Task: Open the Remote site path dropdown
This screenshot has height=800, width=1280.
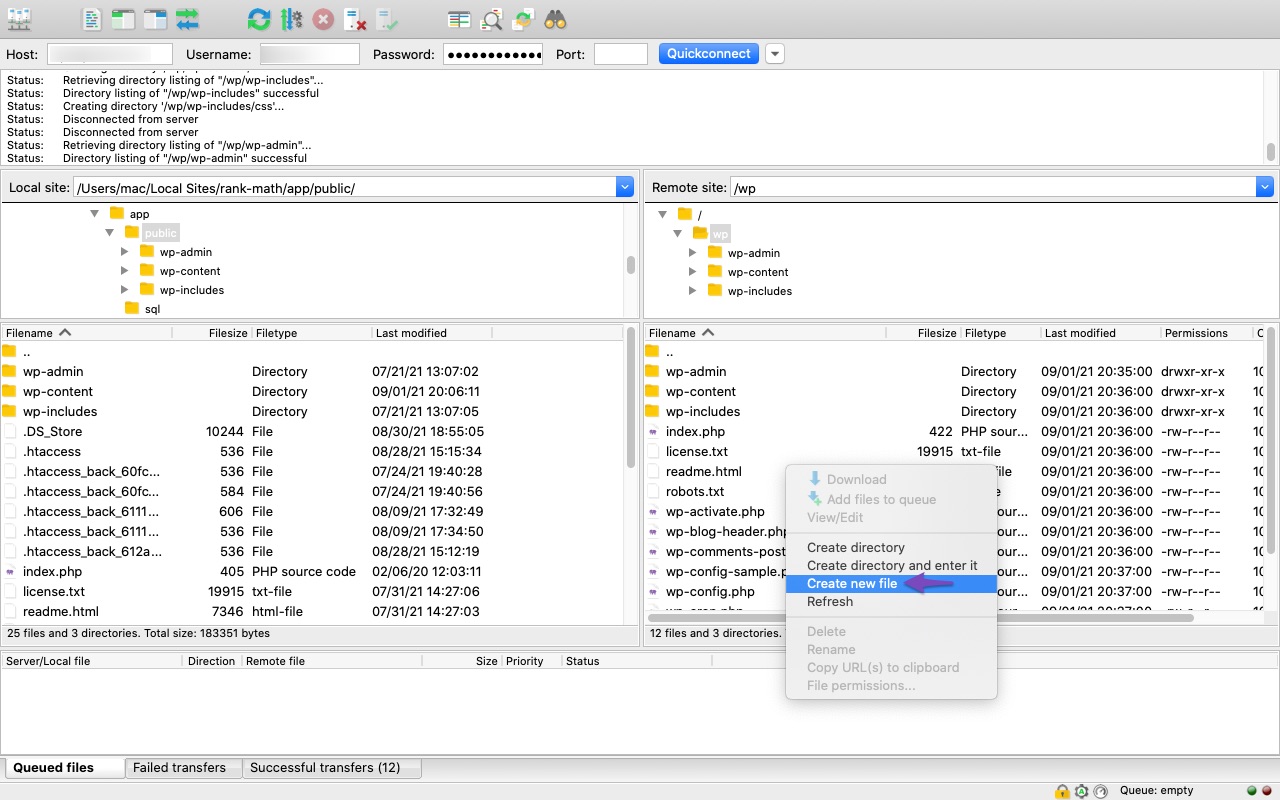Action: coord(1265,187)
